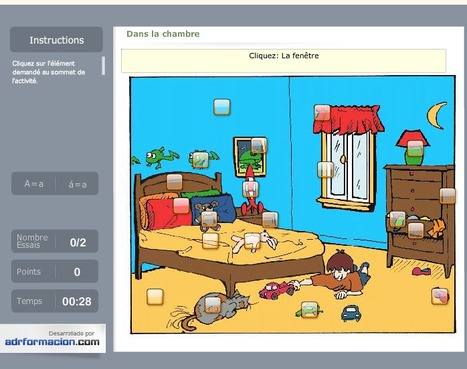Select the marker on the lamp

[415, 148]
